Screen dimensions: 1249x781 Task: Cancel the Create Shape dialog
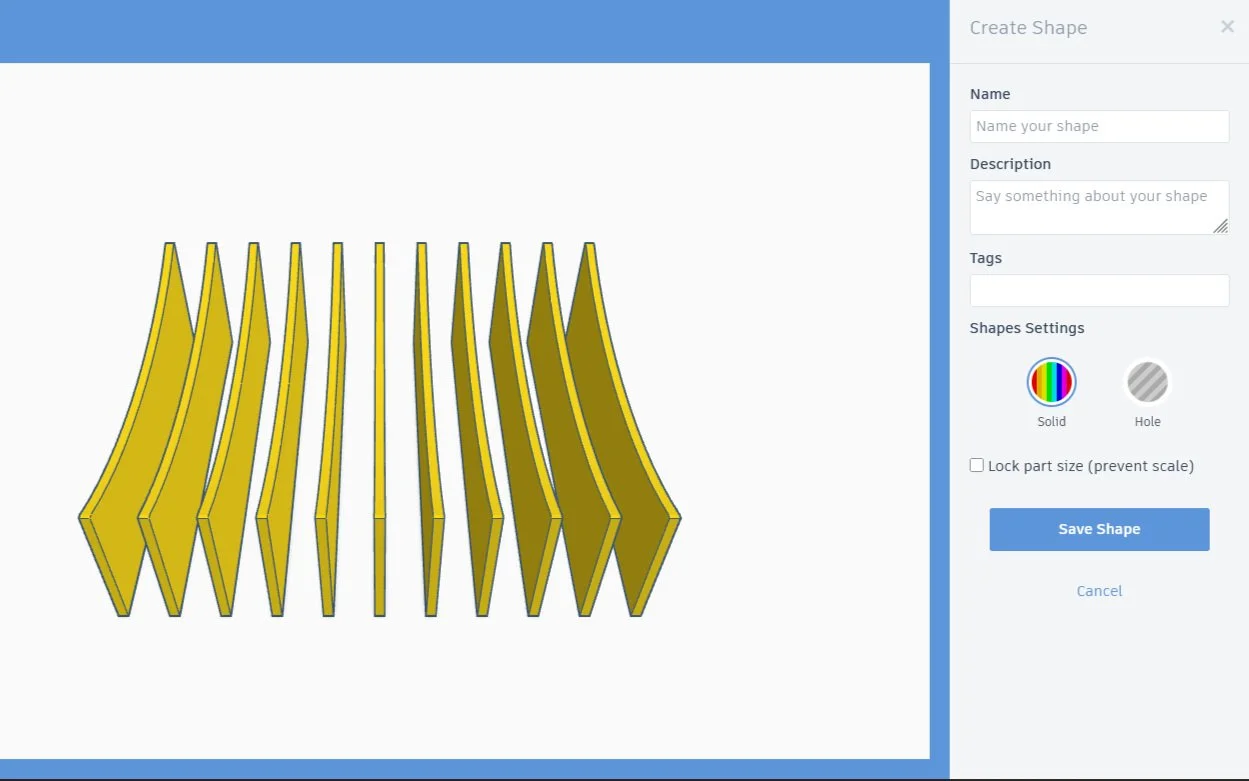tap(1099, 591)
